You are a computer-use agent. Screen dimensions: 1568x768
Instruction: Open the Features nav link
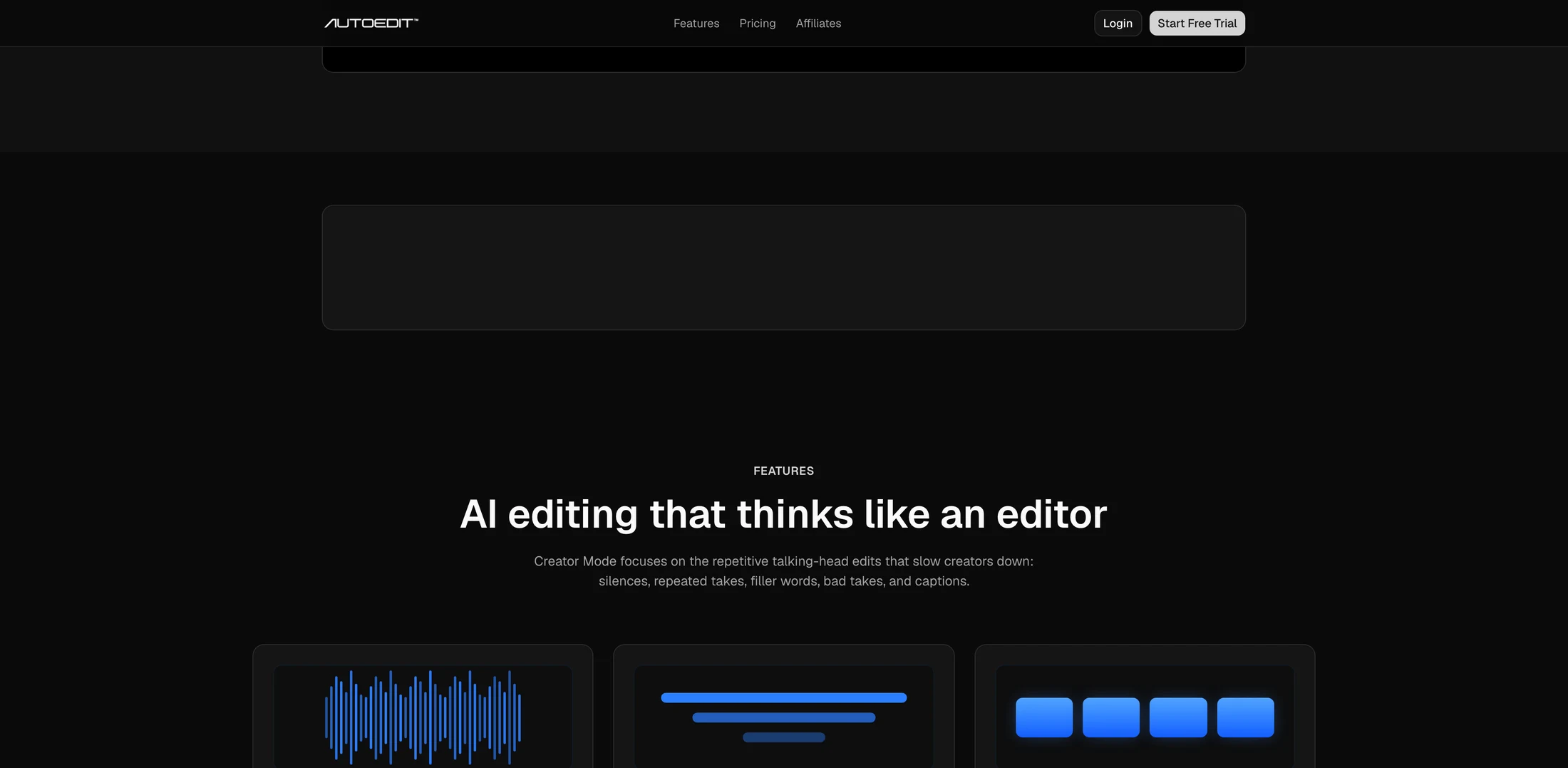(x=696, y=24)
